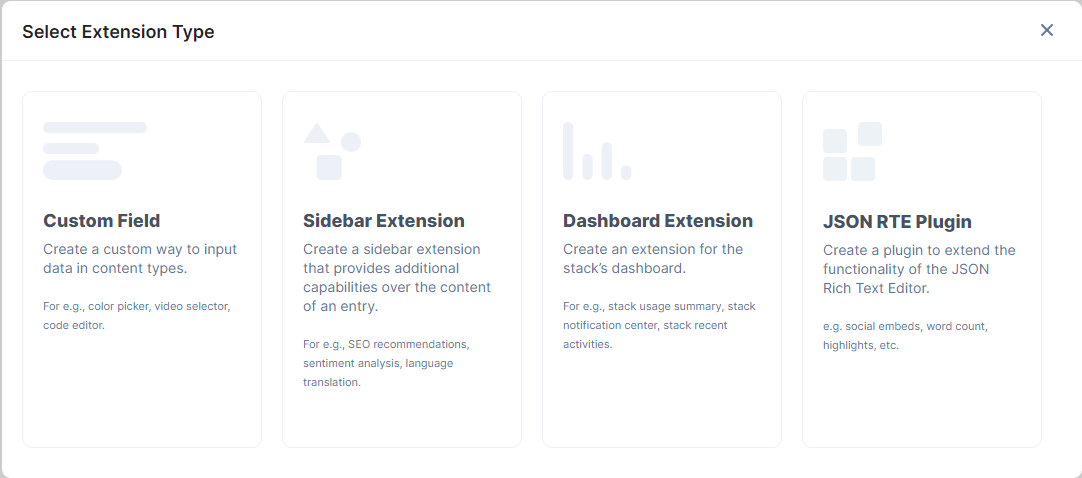Click the 'Select Extension Type' dialog title
Image resolution: width=1082 pixels, height=478 pixels.
[x=118, y=32]
